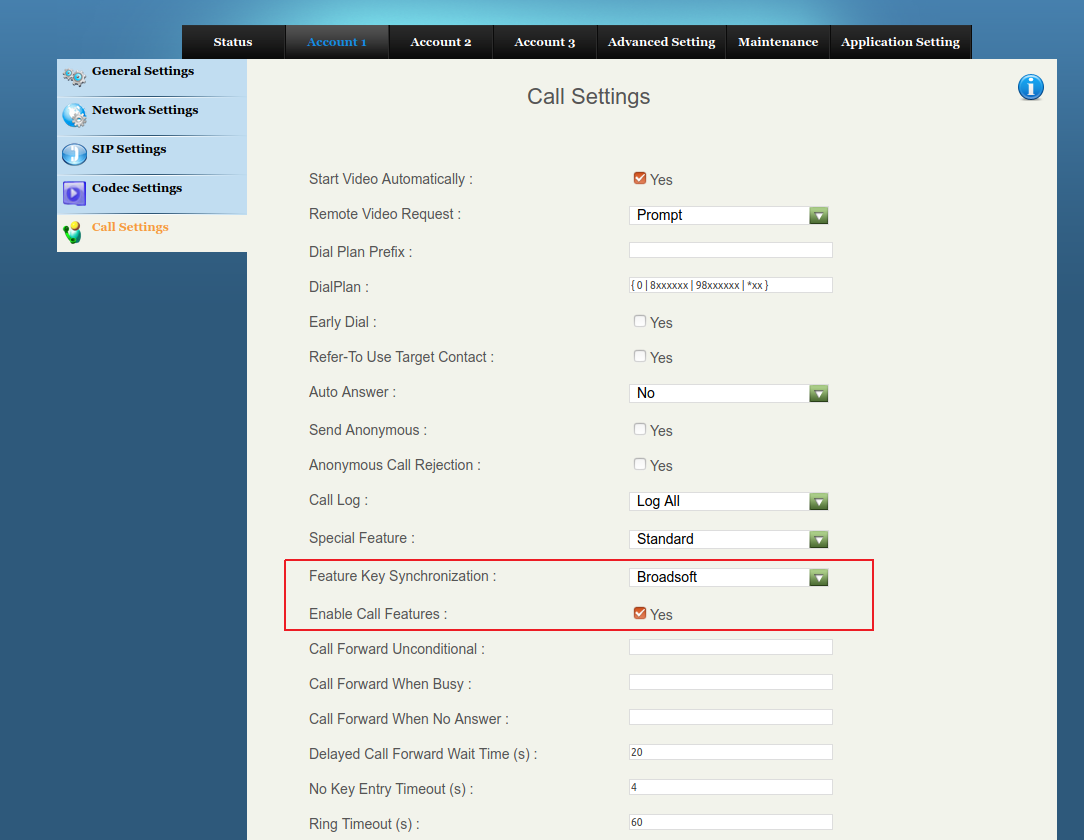Enable the Early Dial checkbox
This screenshot has height=840, width=1084.
[640, 322]
